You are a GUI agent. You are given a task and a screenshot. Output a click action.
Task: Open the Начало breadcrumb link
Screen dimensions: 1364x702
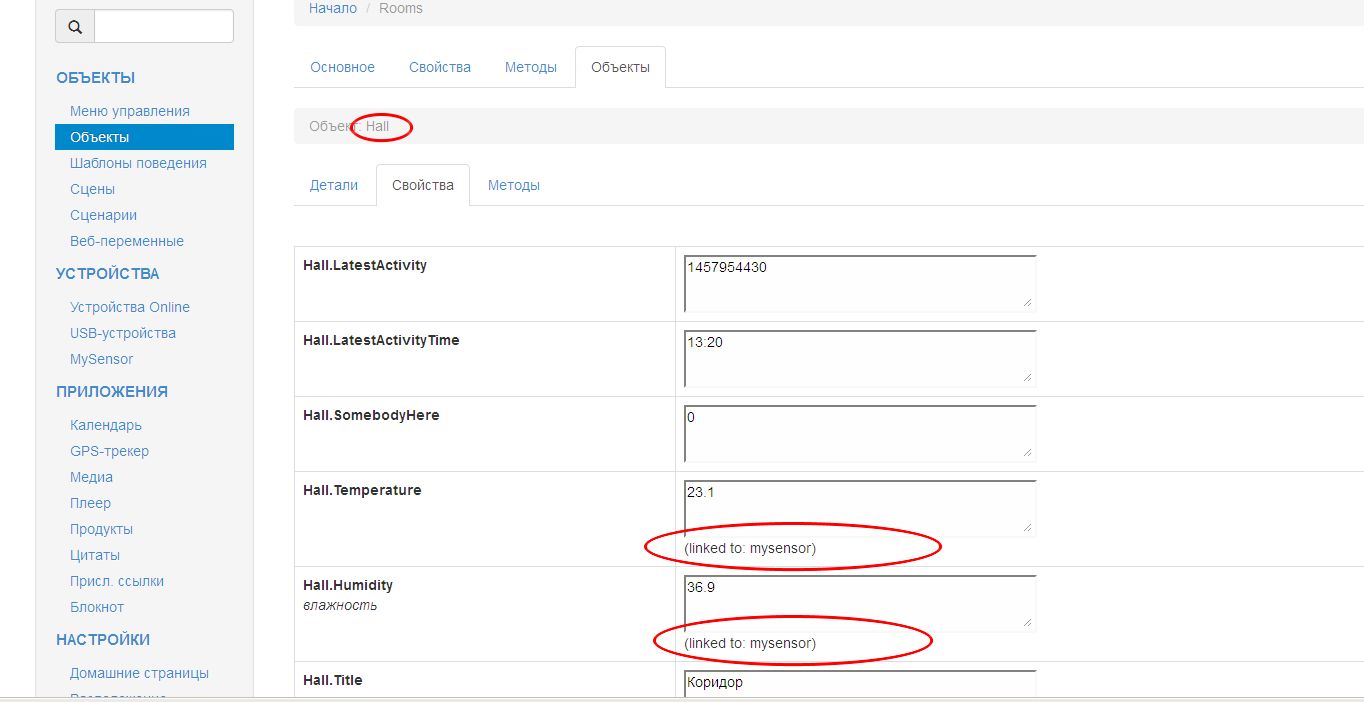click(x=332, y=8)
